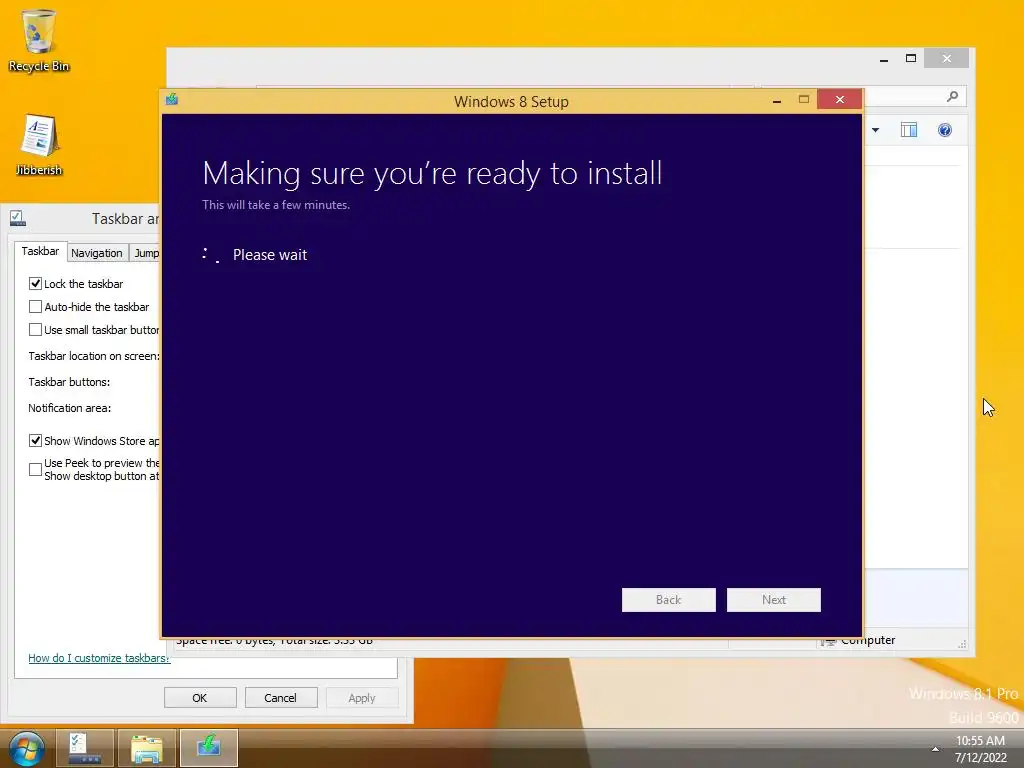Switch to the Taskbar tab
Image resolution: width=1024 pixels, height=768 pixels.
[x=40, y=251]
